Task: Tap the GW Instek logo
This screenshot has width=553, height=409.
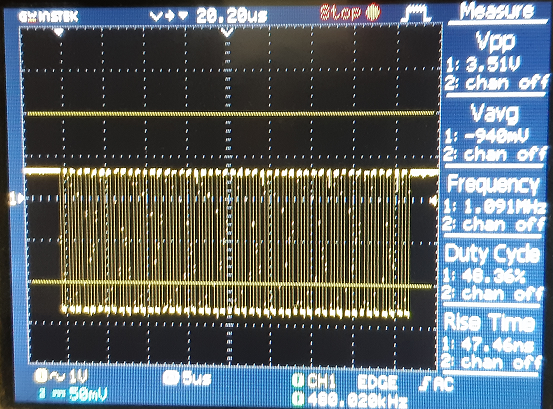Action: click(x=48, y=16)
